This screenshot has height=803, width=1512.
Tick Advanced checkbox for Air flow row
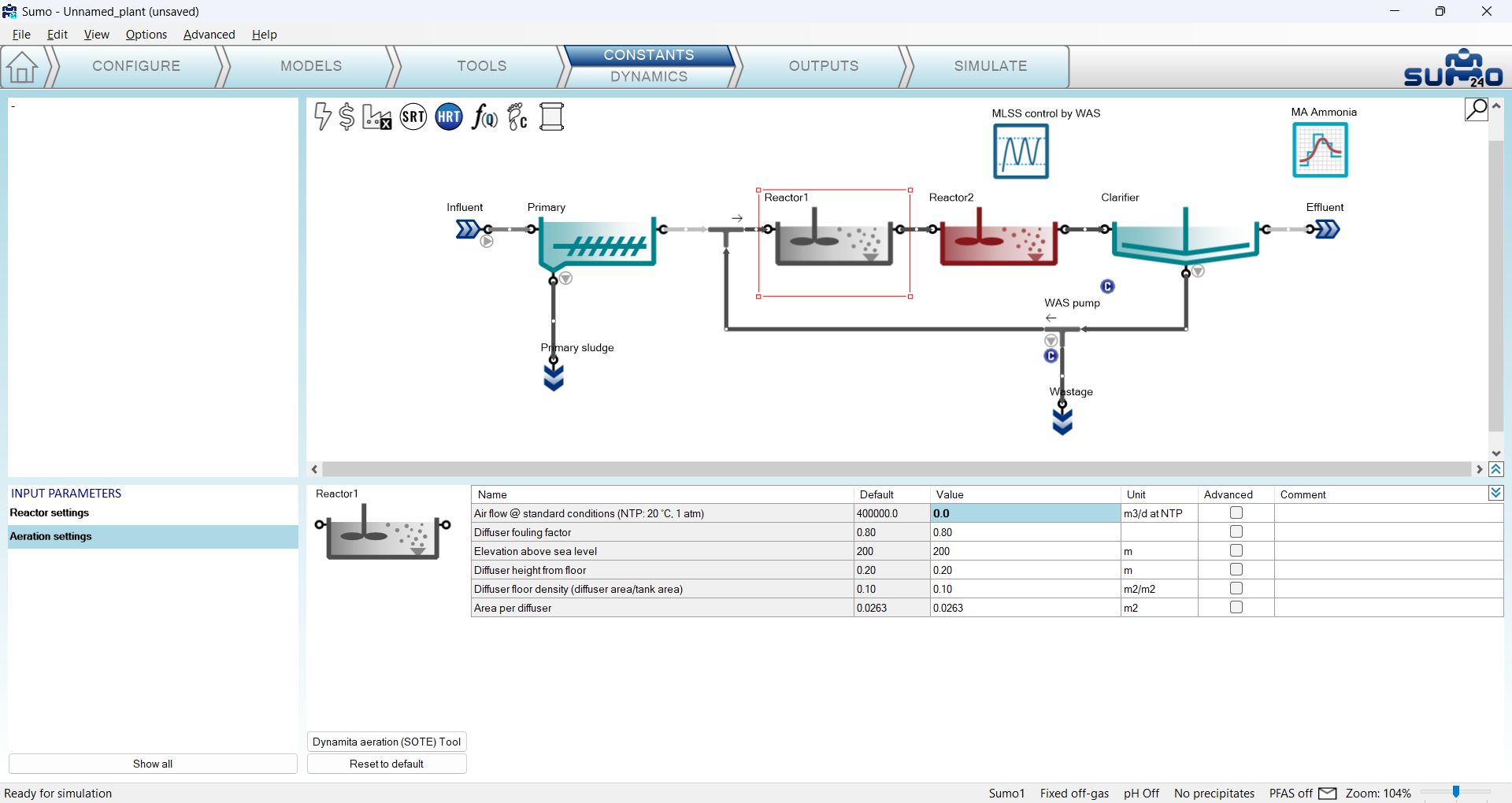pos(1236,513)
